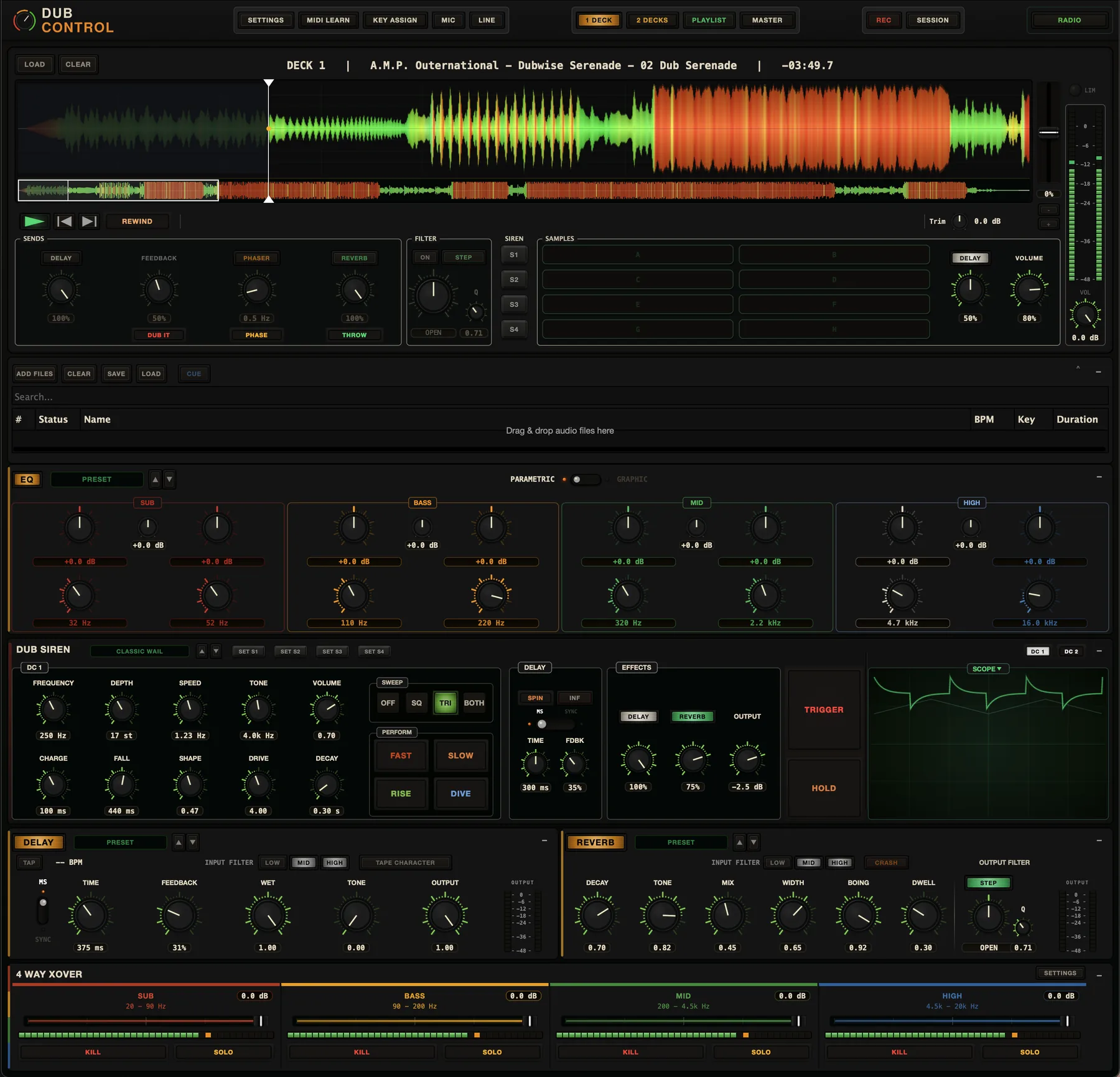This screenshot has width=1120, height=1077.
Task: Skip to the next track
Action: (90, 221)
